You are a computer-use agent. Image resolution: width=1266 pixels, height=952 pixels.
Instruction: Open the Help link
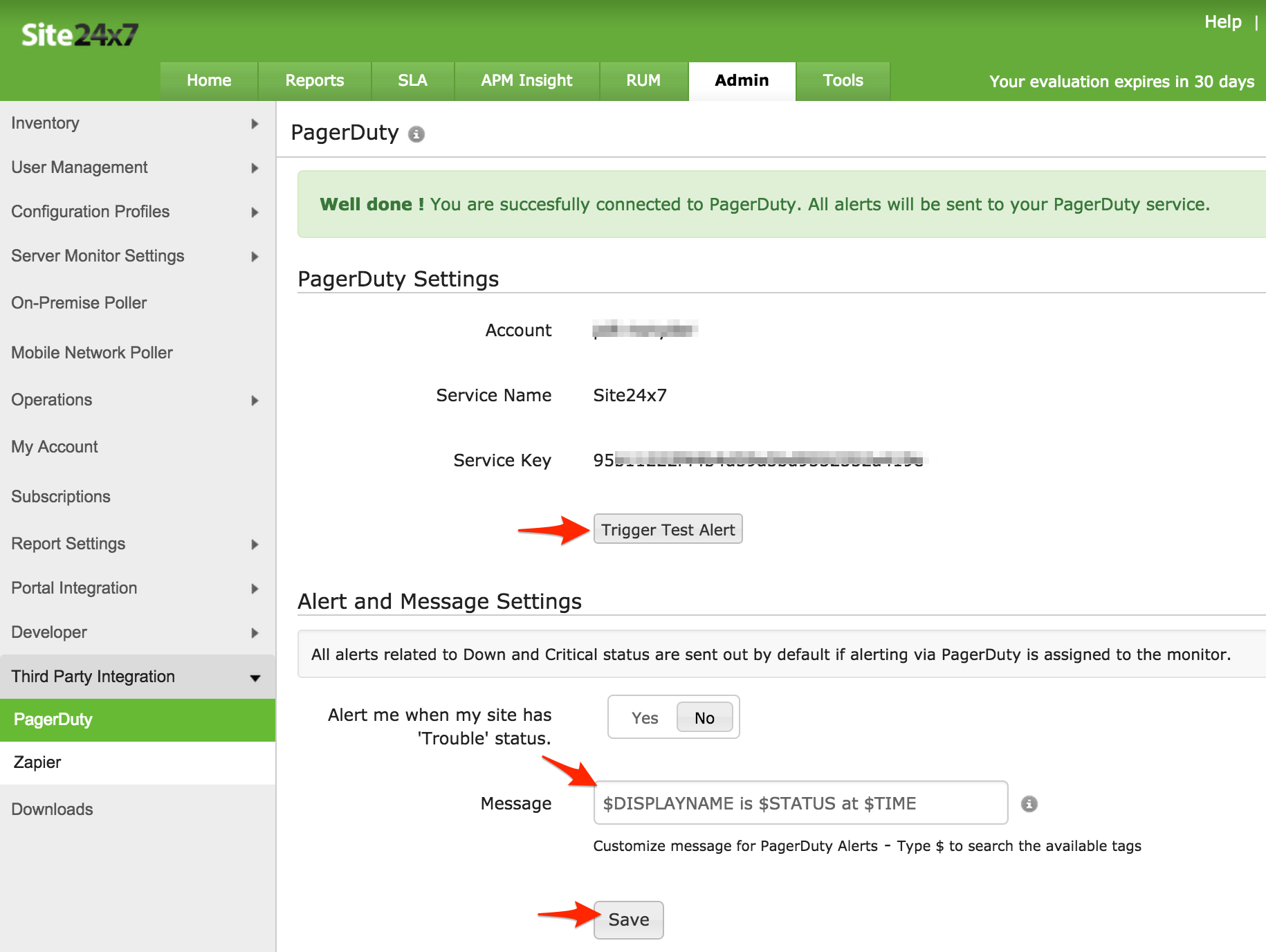coord(1223,21)
